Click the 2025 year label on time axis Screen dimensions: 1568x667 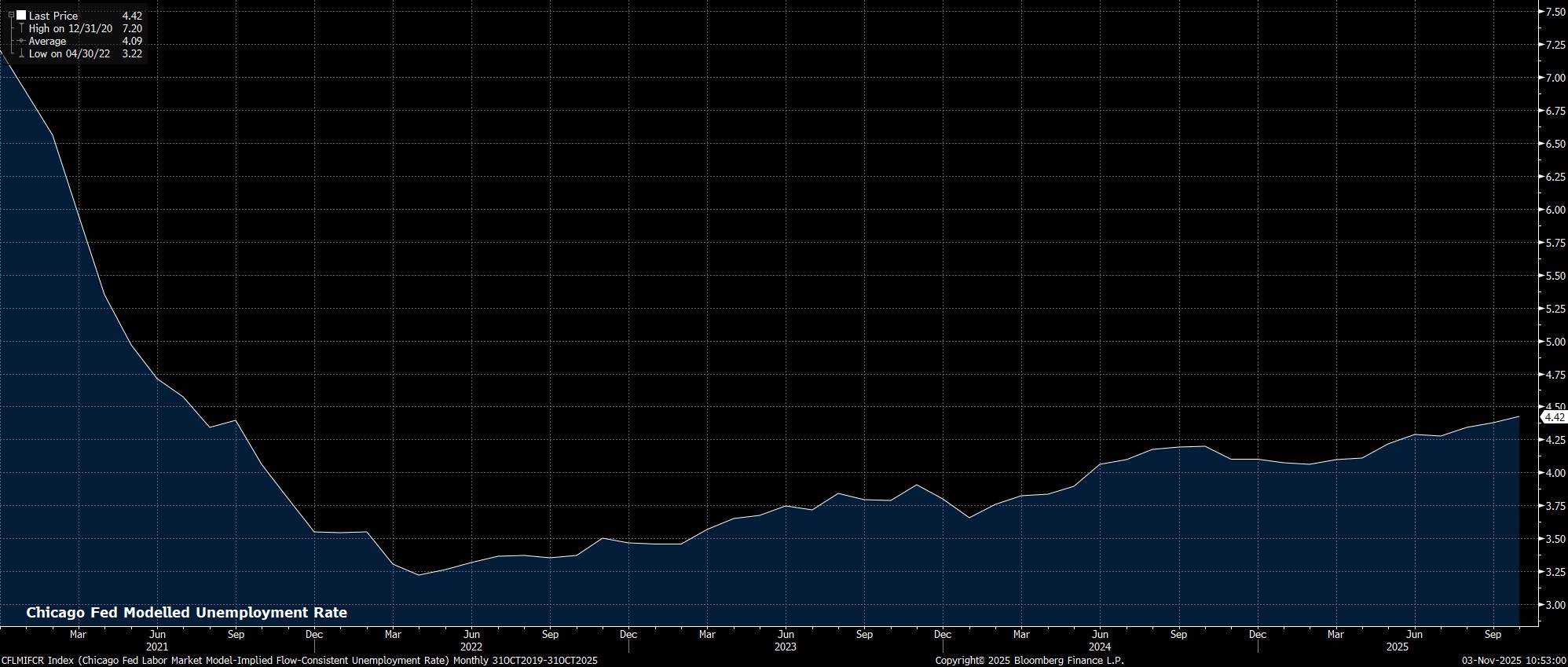1413,647
